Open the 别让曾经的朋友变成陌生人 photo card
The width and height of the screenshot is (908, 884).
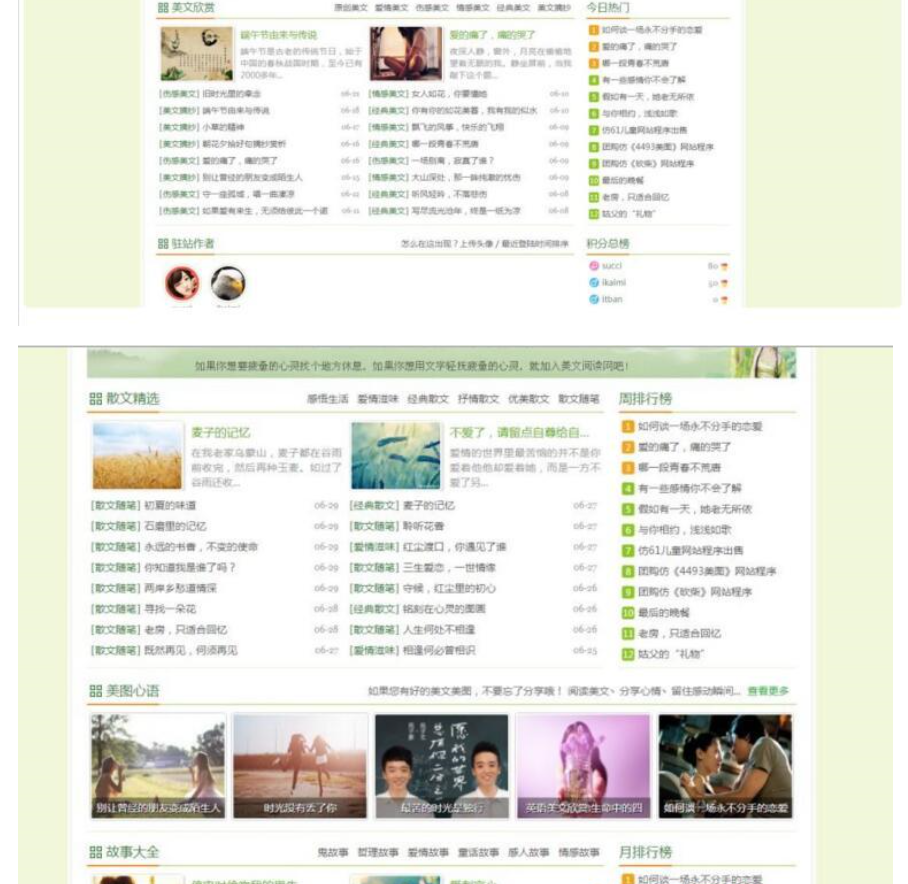point(158,766)
